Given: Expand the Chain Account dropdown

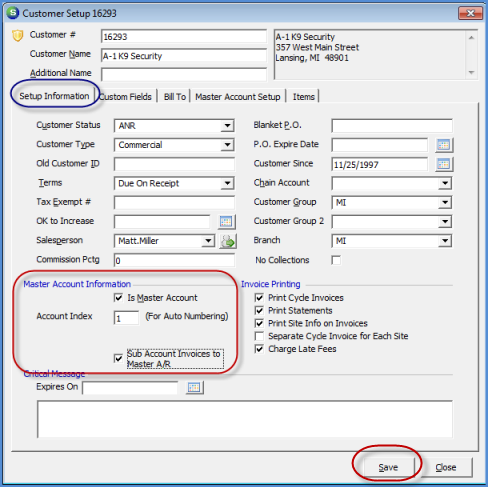Looking at the screenshot, I should 445,183.
